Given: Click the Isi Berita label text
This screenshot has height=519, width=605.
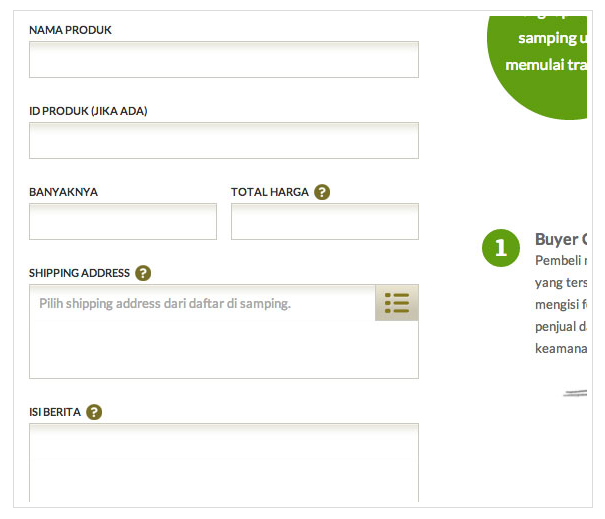Looking at the screenshot, I should pos(55,412).
